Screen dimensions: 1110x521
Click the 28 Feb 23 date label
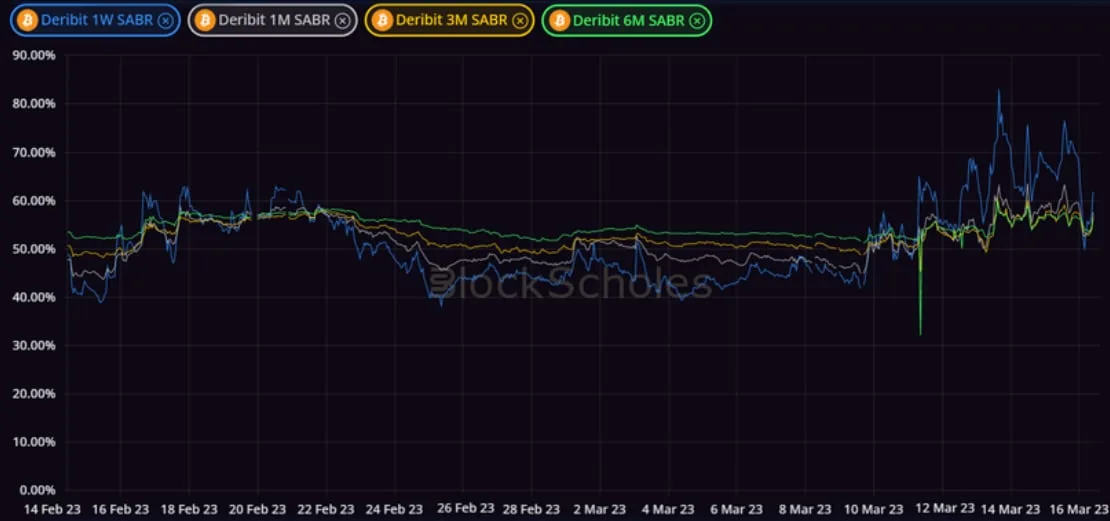[531, 509]
